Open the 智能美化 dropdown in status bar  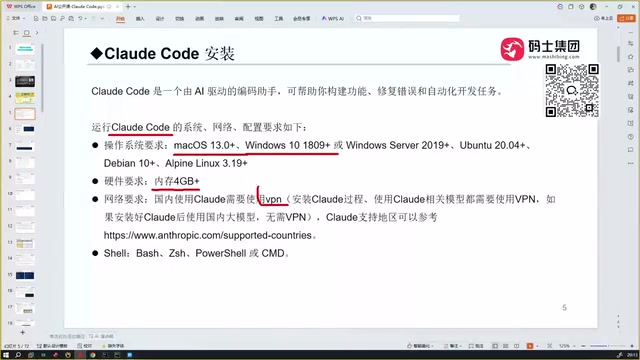point(420,346)
